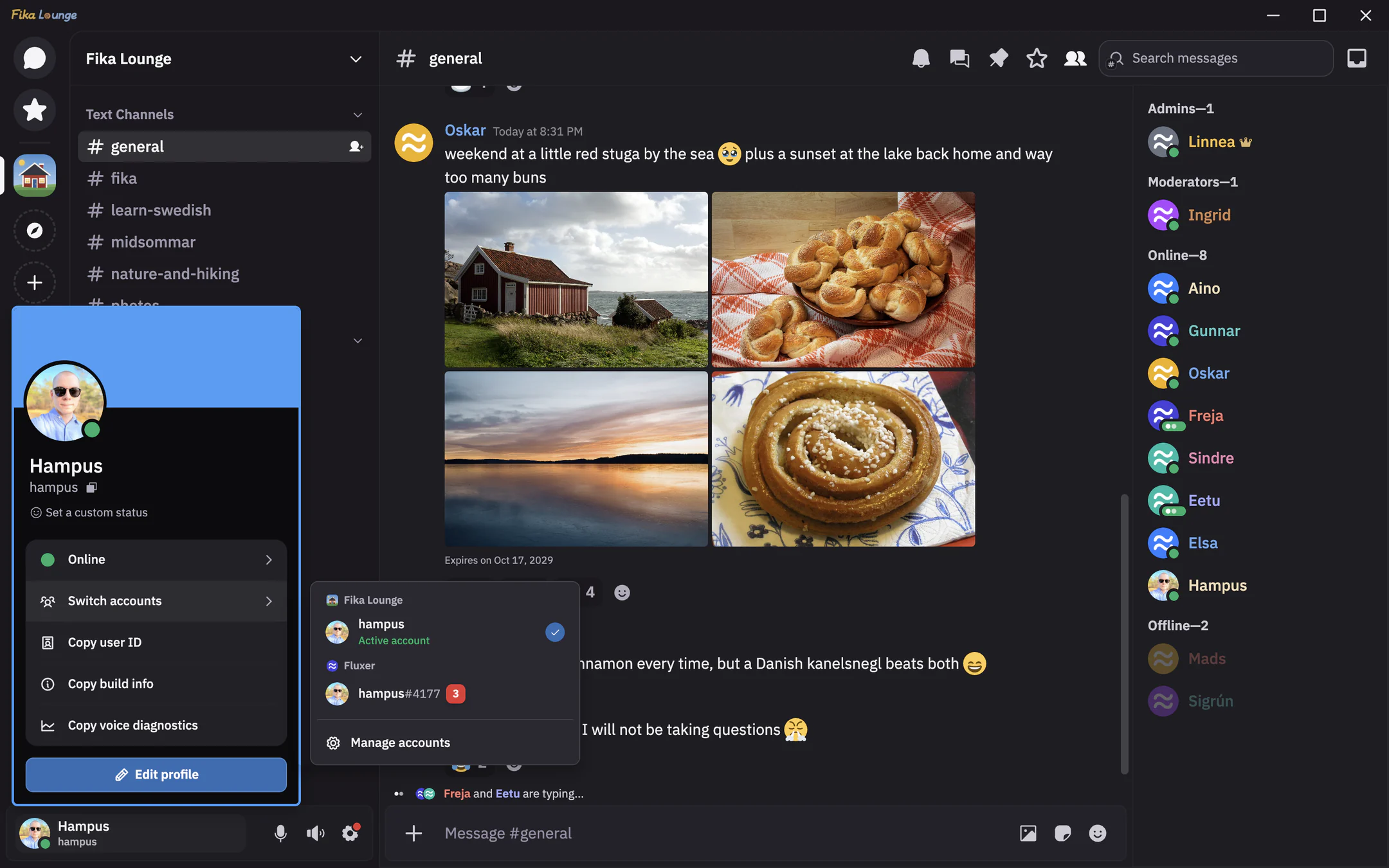This screenshot has height=868, width=1389.
Task: Copy username icon beside hampus
Action: pyautogui.click(x=91, y=487)
